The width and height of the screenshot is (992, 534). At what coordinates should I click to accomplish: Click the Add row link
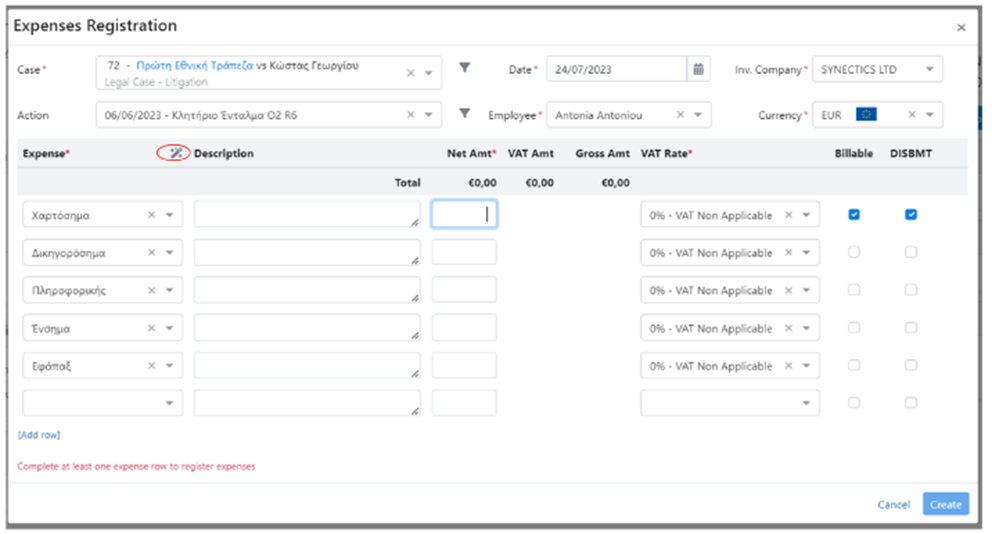[x=39, y=435]
